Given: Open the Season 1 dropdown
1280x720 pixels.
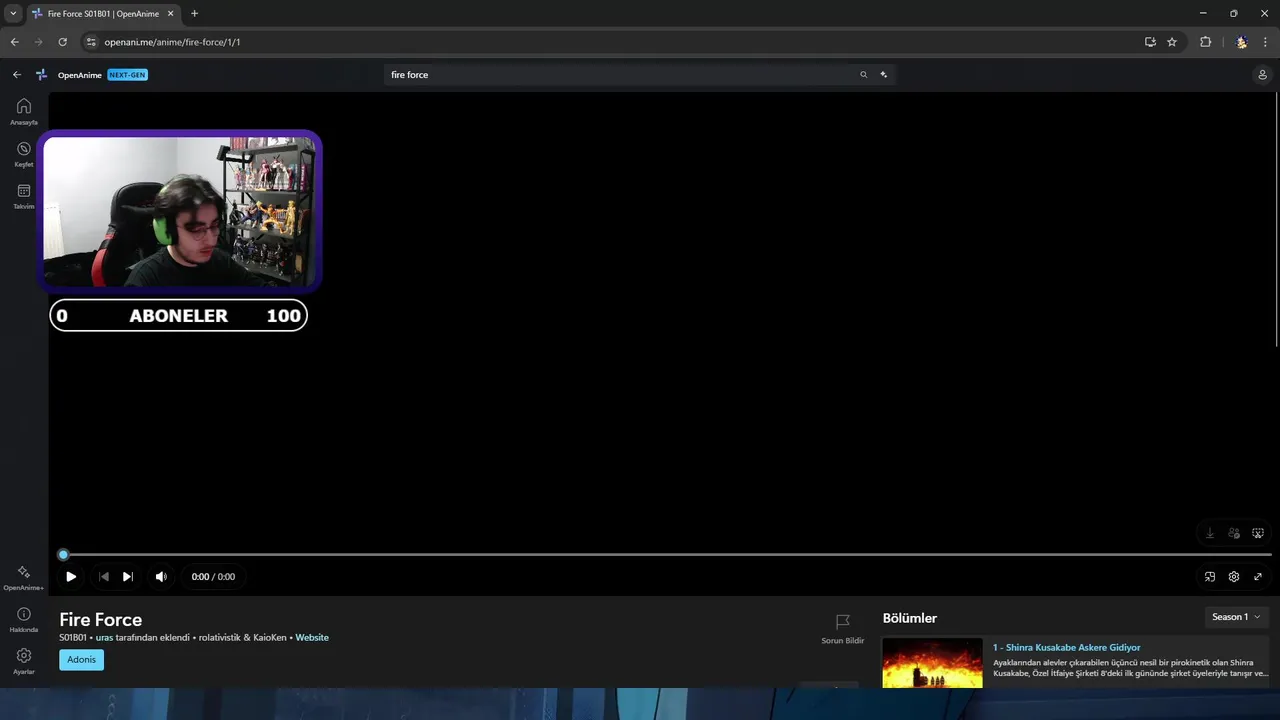Looking at the screenshot, I should pyautogui.click(x=1237, y=617).
